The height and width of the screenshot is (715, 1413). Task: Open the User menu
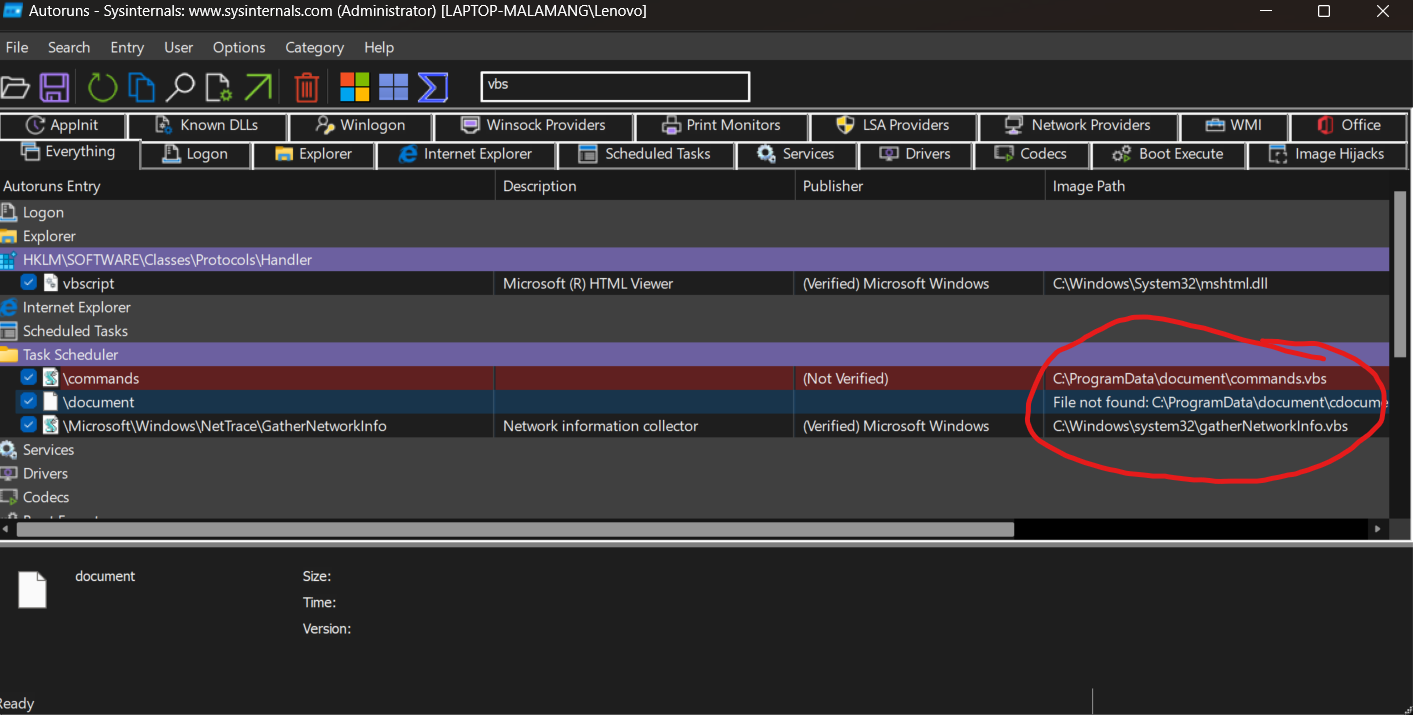pyautogui.click(x=179, y=47)
